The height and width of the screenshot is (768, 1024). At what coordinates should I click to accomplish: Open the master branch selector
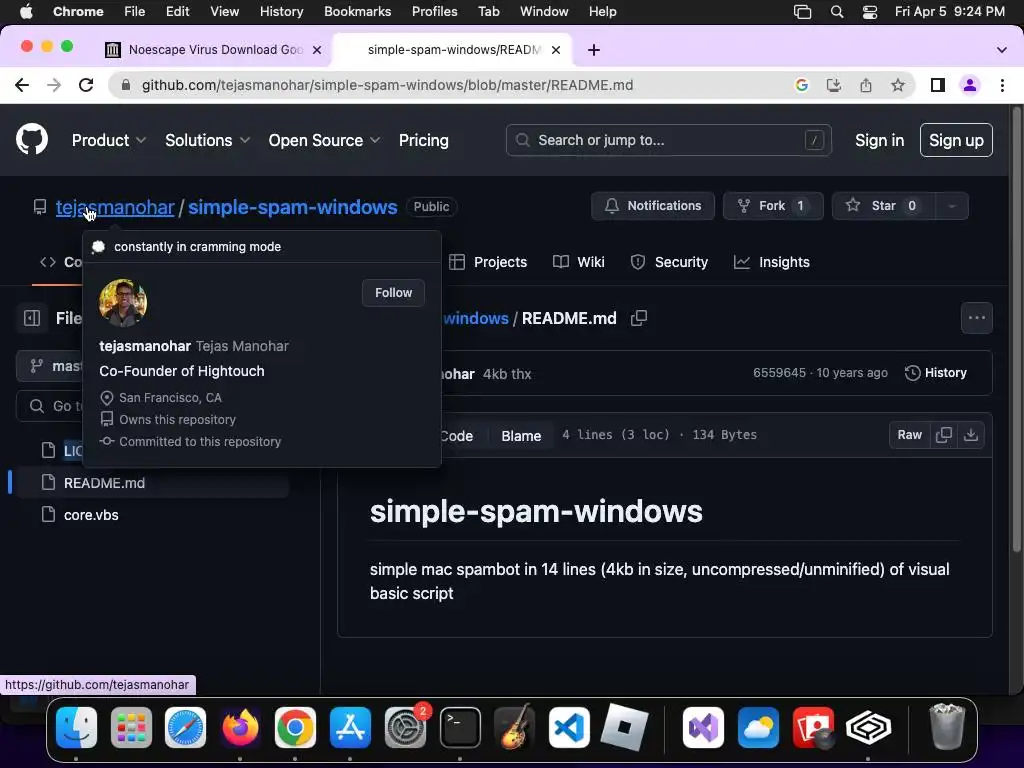51,366
